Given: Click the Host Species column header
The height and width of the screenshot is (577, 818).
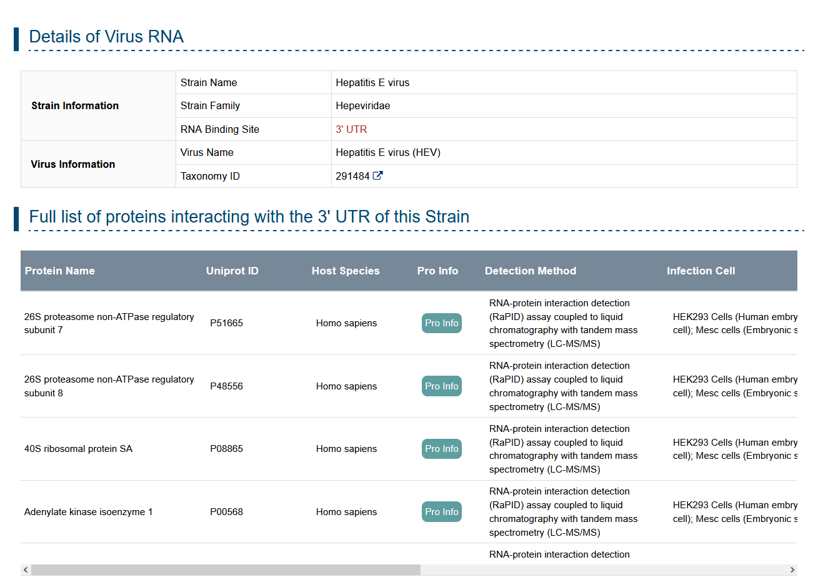Looking at the screenshot, I should tap(346, 271).
